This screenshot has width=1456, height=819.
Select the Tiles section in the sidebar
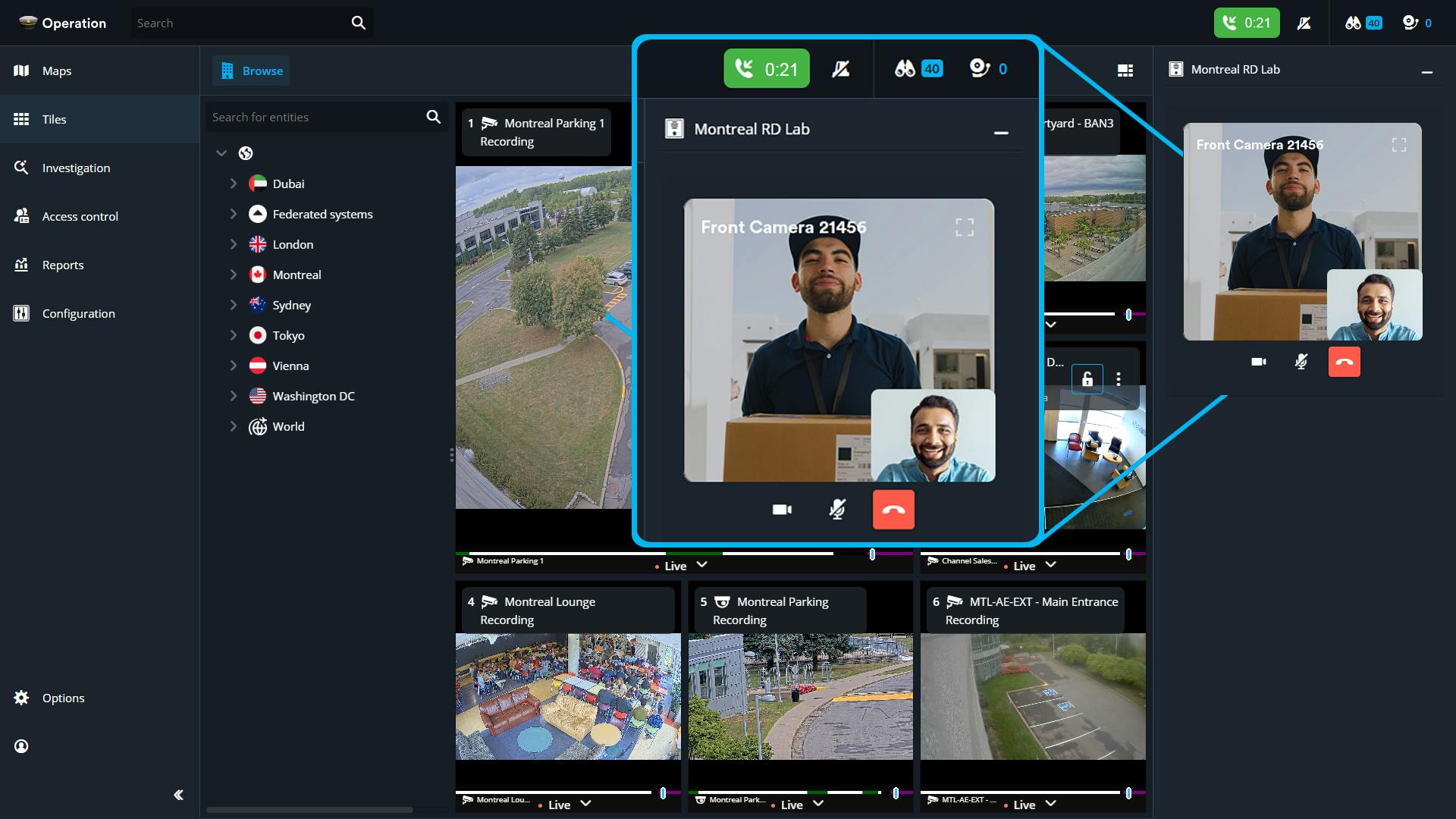(x=53, y=119)
